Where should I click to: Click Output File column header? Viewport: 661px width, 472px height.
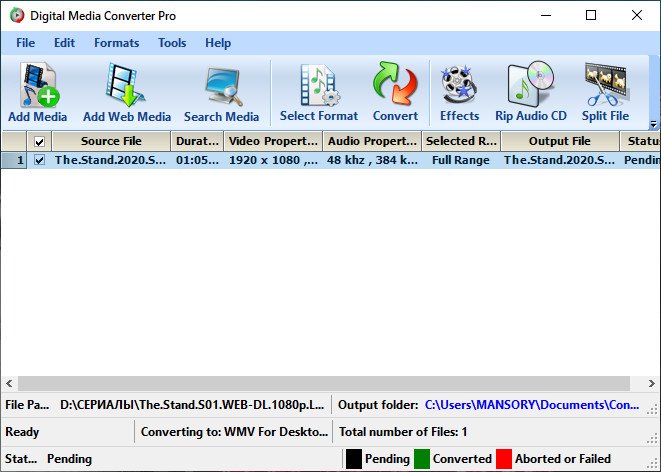[560, 141]
